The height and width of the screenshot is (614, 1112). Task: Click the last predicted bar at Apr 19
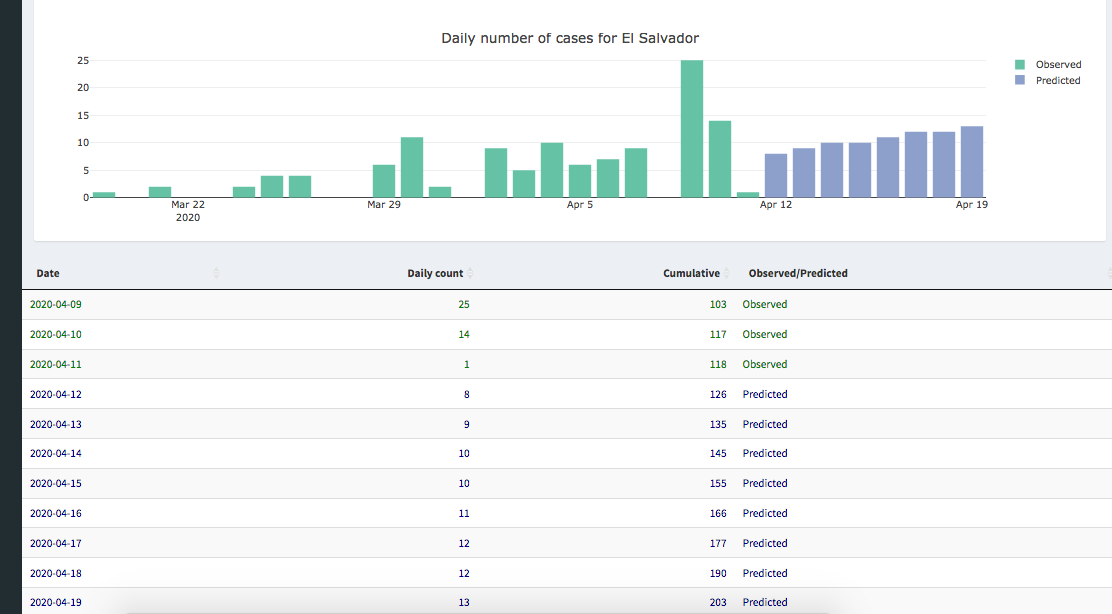pos(972,162)
